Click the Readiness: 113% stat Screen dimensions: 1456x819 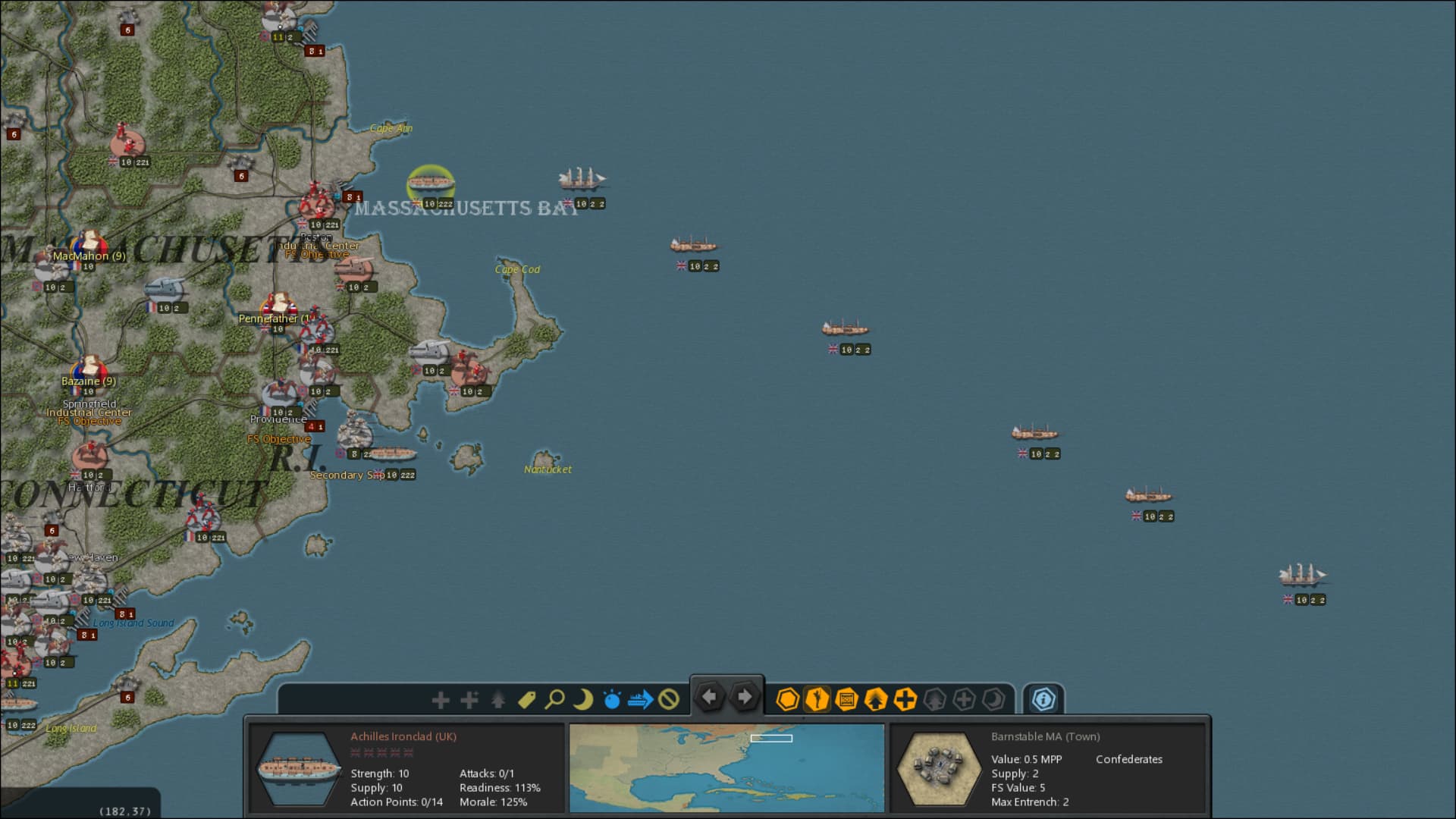[500, 788]
